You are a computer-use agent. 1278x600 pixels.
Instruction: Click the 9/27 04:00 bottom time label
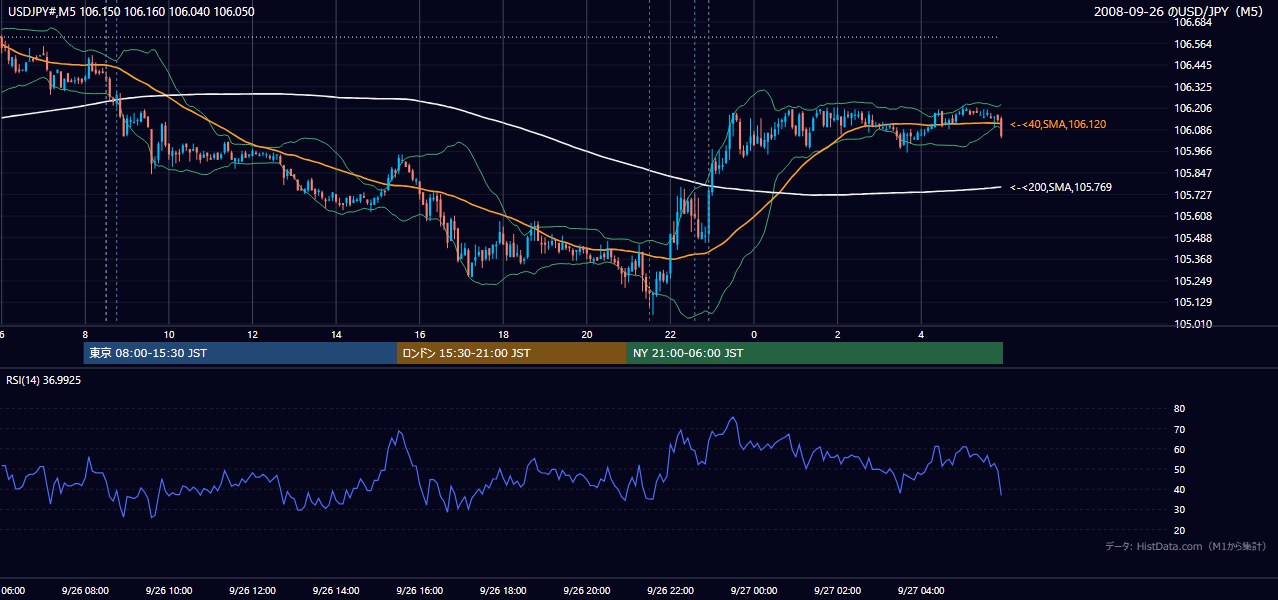click(x=920, y=591)
